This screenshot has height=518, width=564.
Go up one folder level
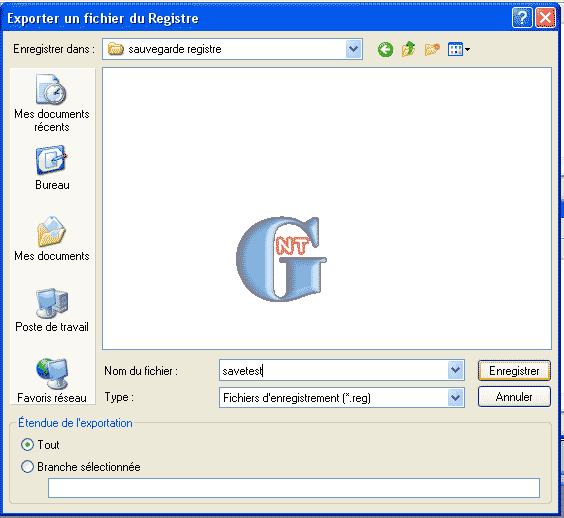coord(408,49)
